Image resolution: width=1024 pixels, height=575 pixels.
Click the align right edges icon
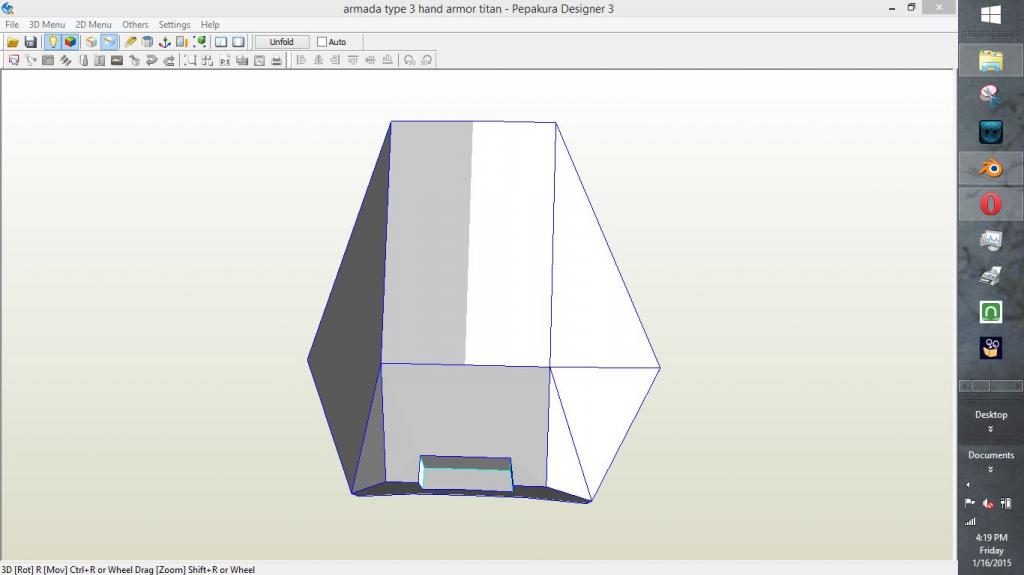pyautogui.click(x=335, y=60)
